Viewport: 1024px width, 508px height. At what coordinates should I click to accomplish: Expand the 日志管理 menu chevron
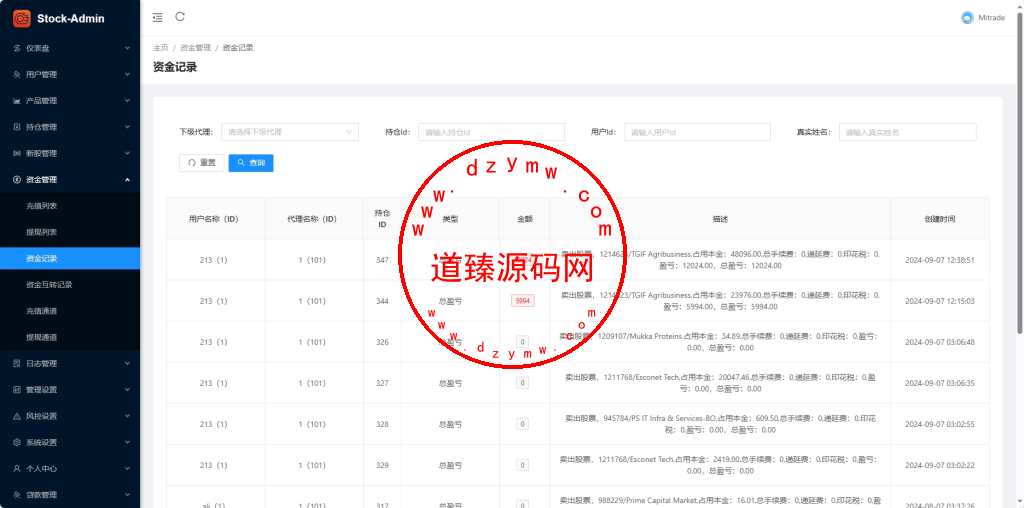click(x=127, y=363)
